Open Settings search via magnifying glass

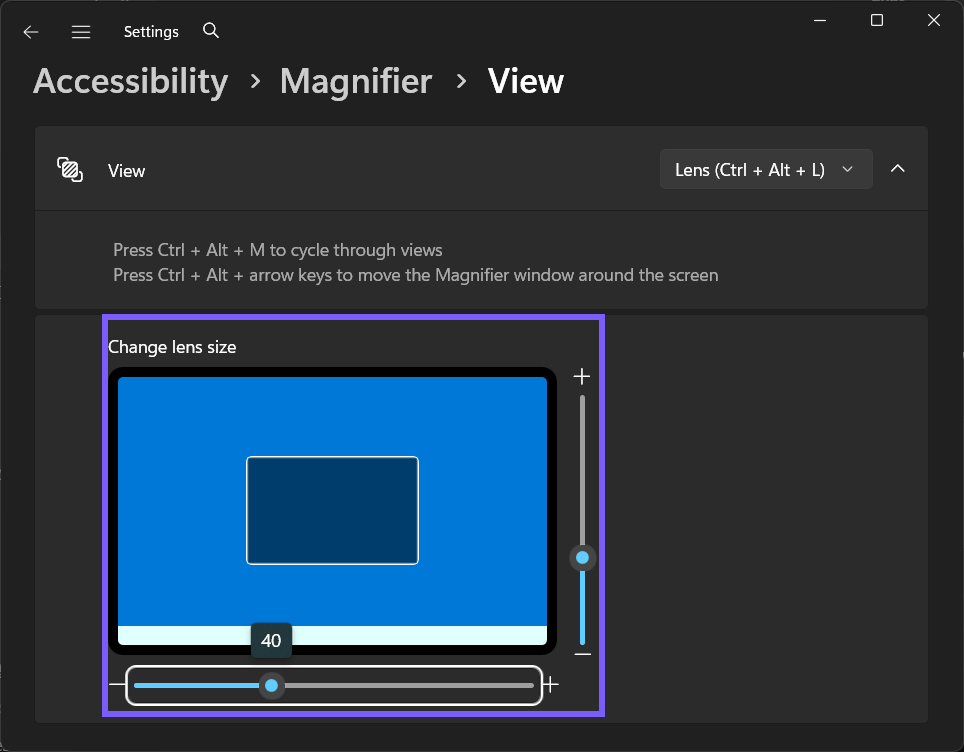pos(211,30)
